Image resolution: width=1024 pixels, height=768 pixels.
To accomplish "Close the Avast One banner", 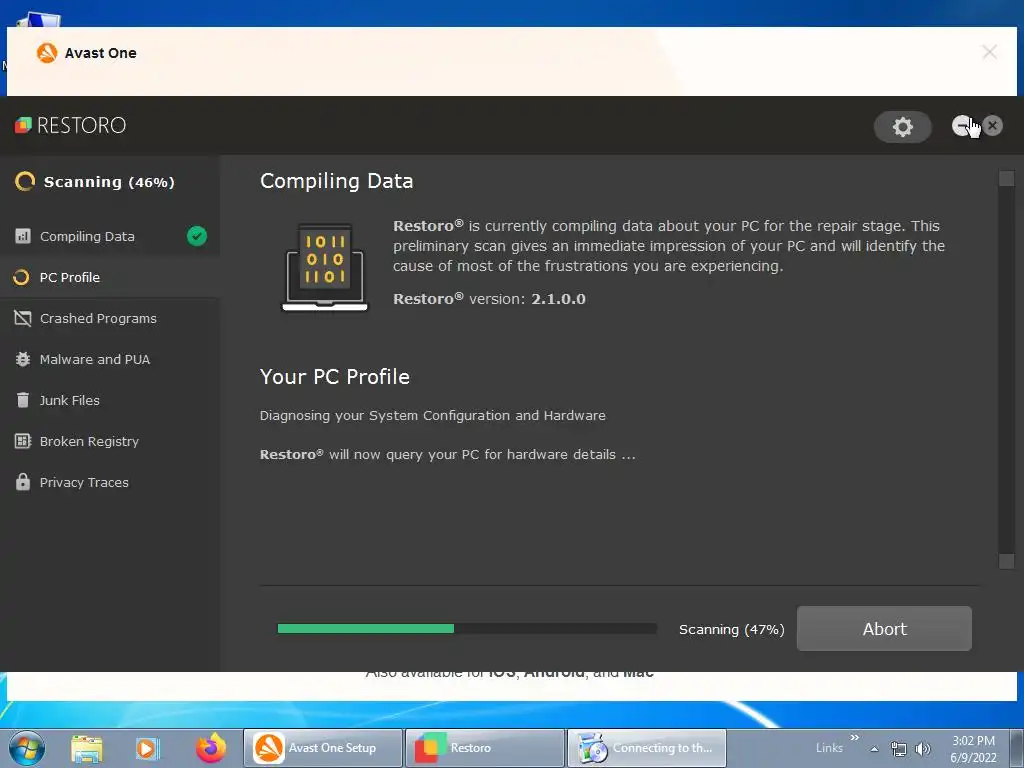I will pyautogui.click(x=989, y=52).
